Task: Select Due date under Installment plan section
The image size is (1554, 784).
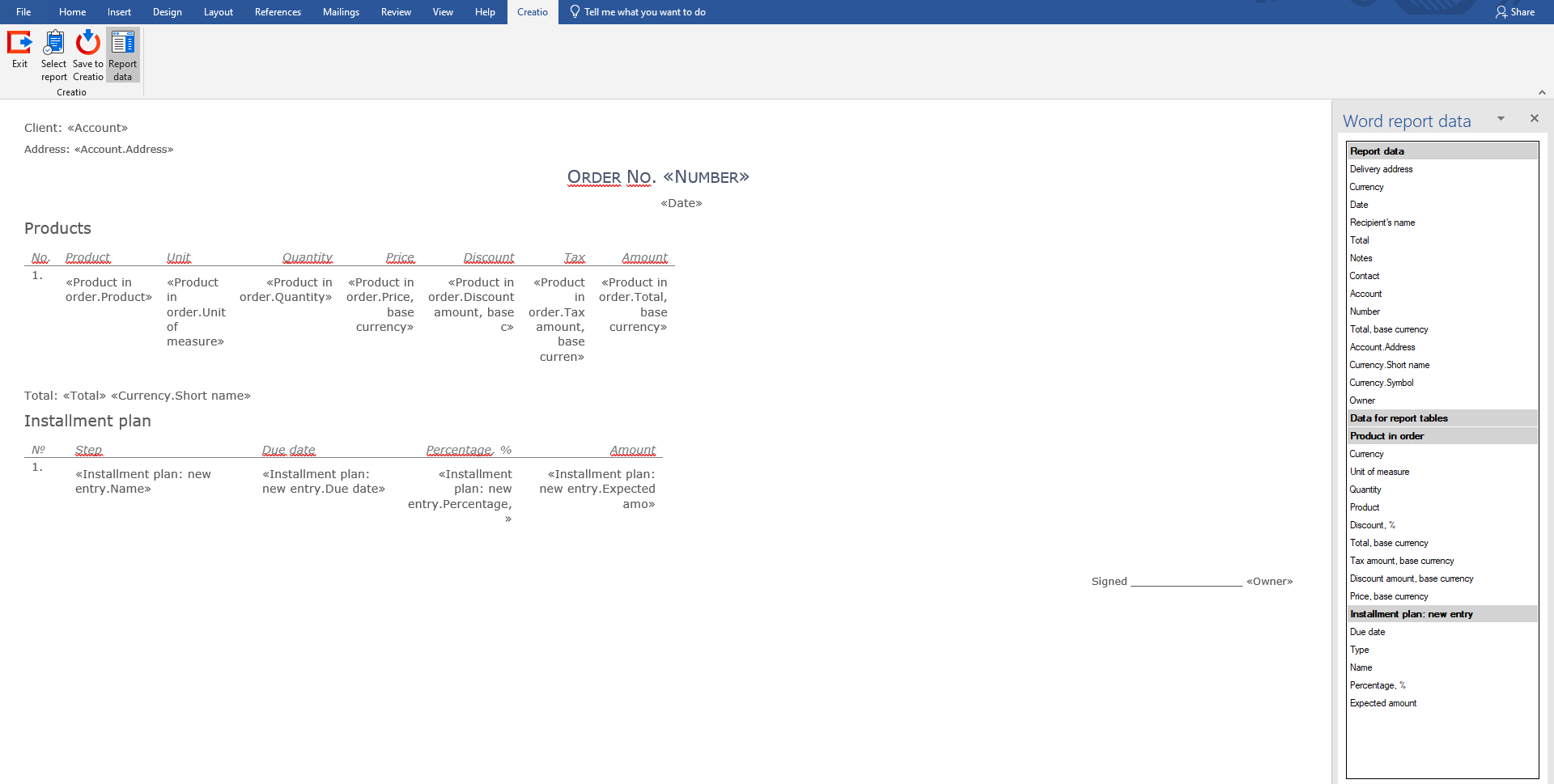Action: pos(1367,631)
